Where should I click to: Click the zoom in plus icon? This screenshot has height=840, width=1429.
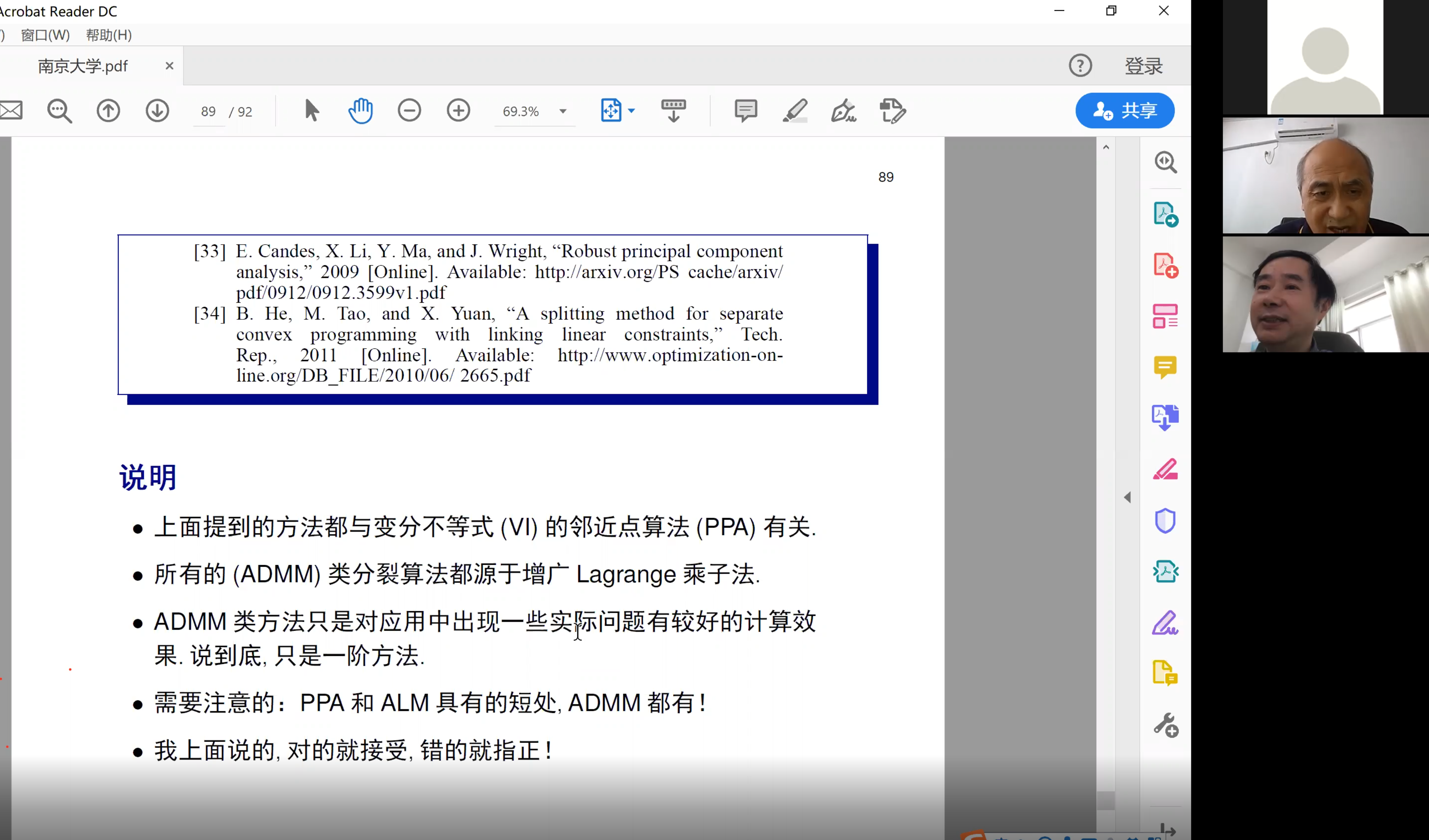[x=458, y=110]
